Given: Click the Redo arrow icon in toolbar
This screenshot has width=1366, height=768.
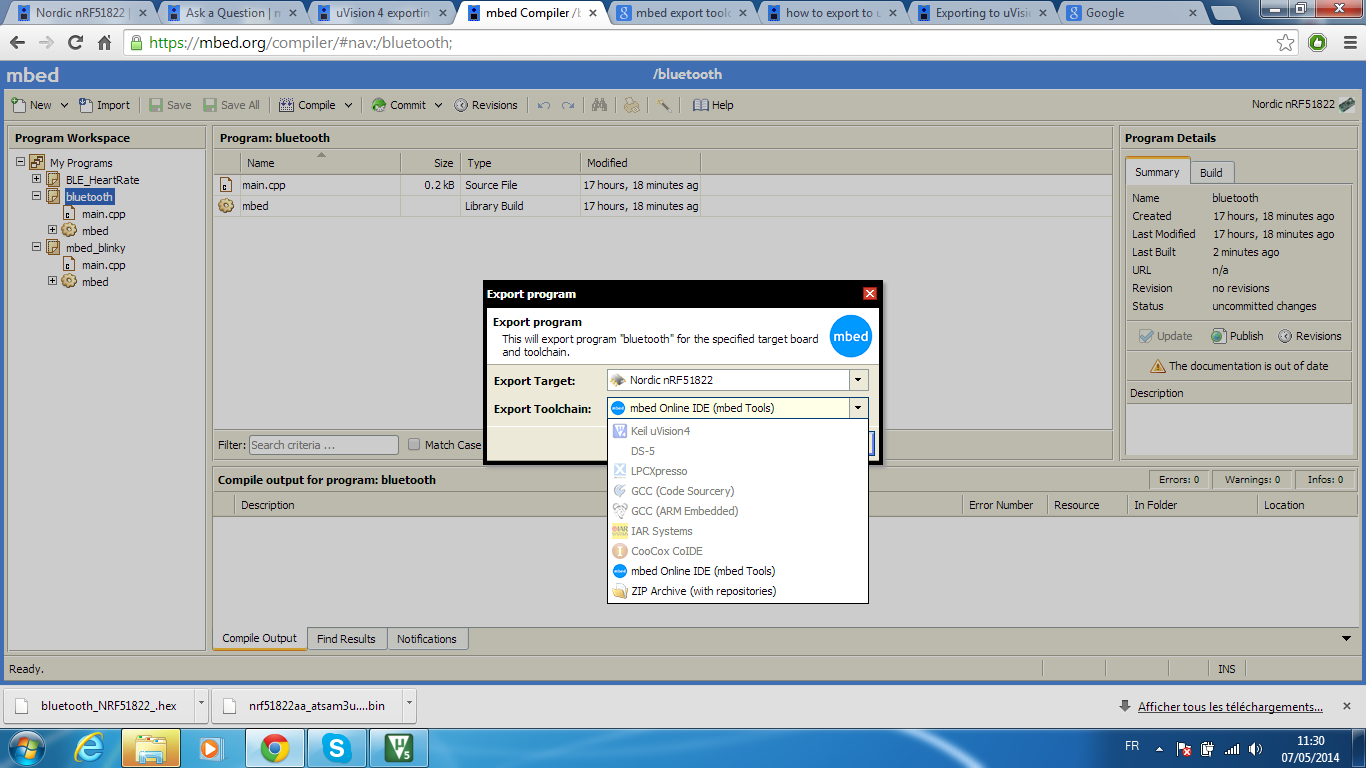Looking at the screenshot, I should coord(568,105).
